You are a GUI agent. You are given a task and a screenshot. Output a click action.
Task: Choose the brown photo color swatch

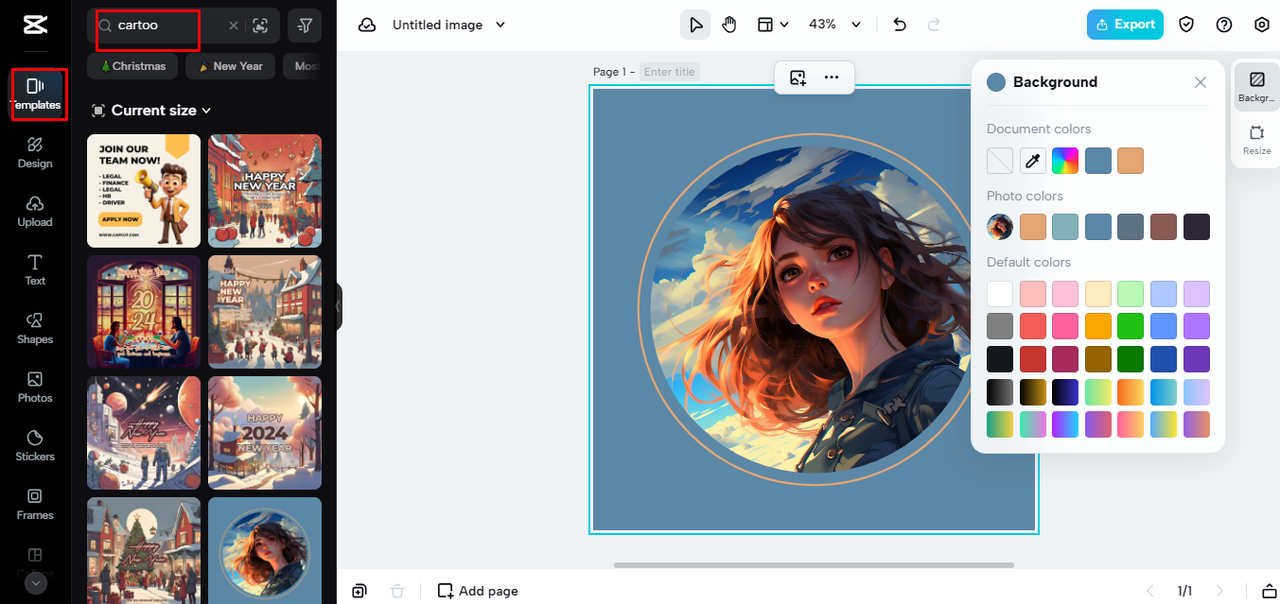click(x=1163, y=227)
